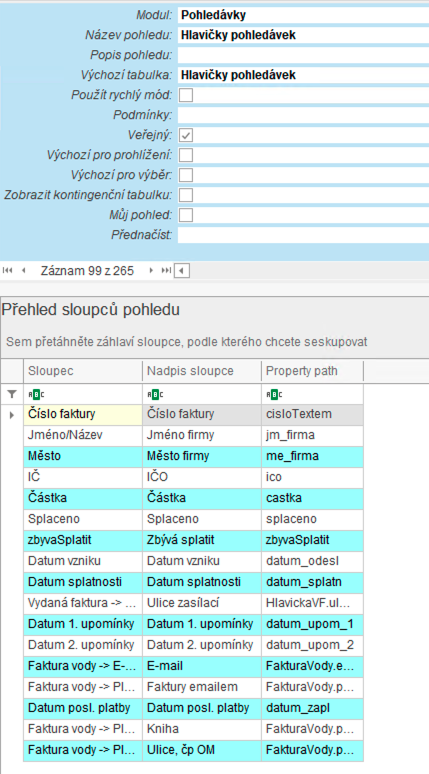429x774 pixels.
Task: Tick Výchozí pro prohlížení checkbox
Action: tap(186, 155)
